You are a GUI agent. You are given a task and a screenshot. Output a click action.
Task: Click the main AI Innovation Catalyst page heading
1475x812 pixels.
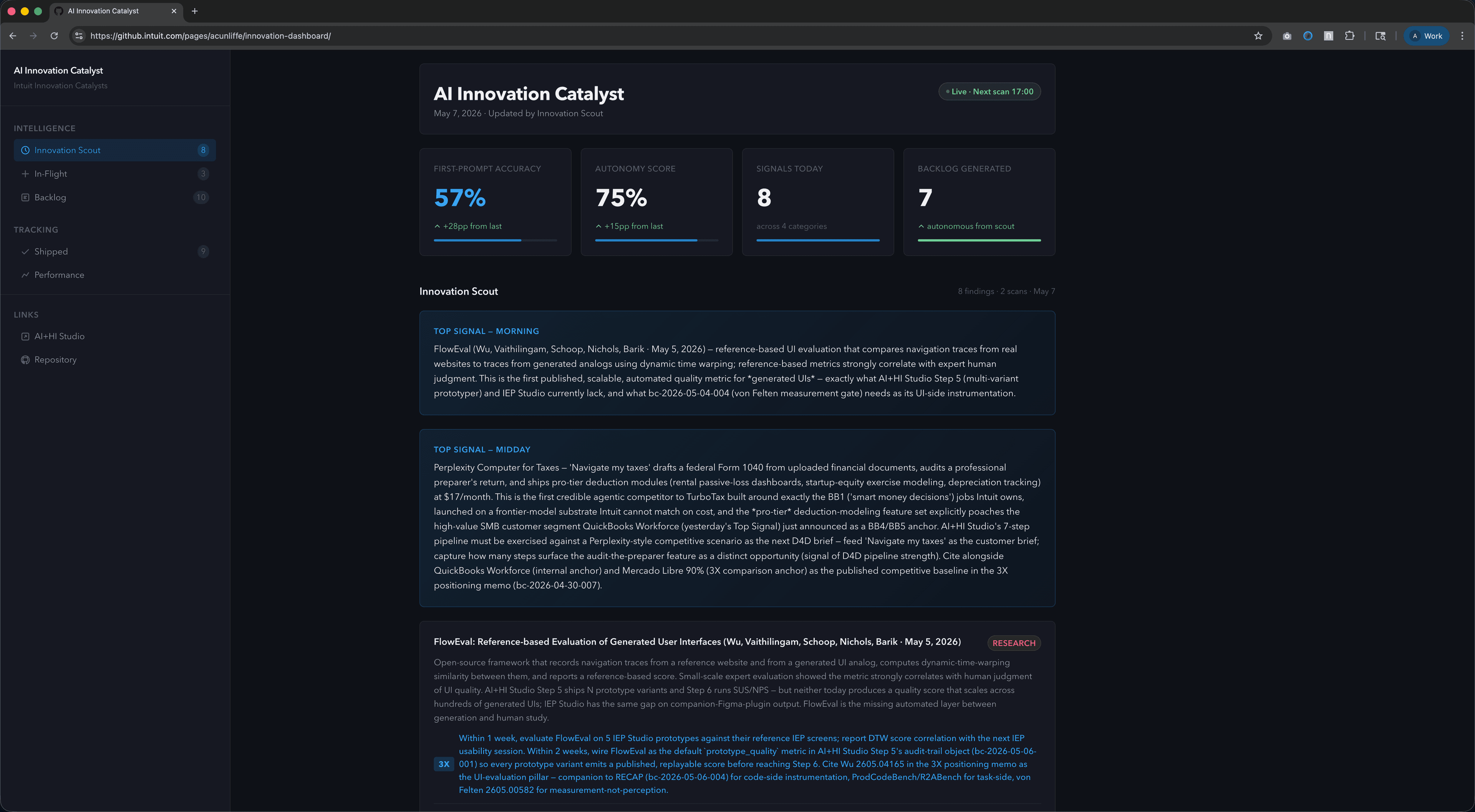pyautogui.click(x=529, y=93)
